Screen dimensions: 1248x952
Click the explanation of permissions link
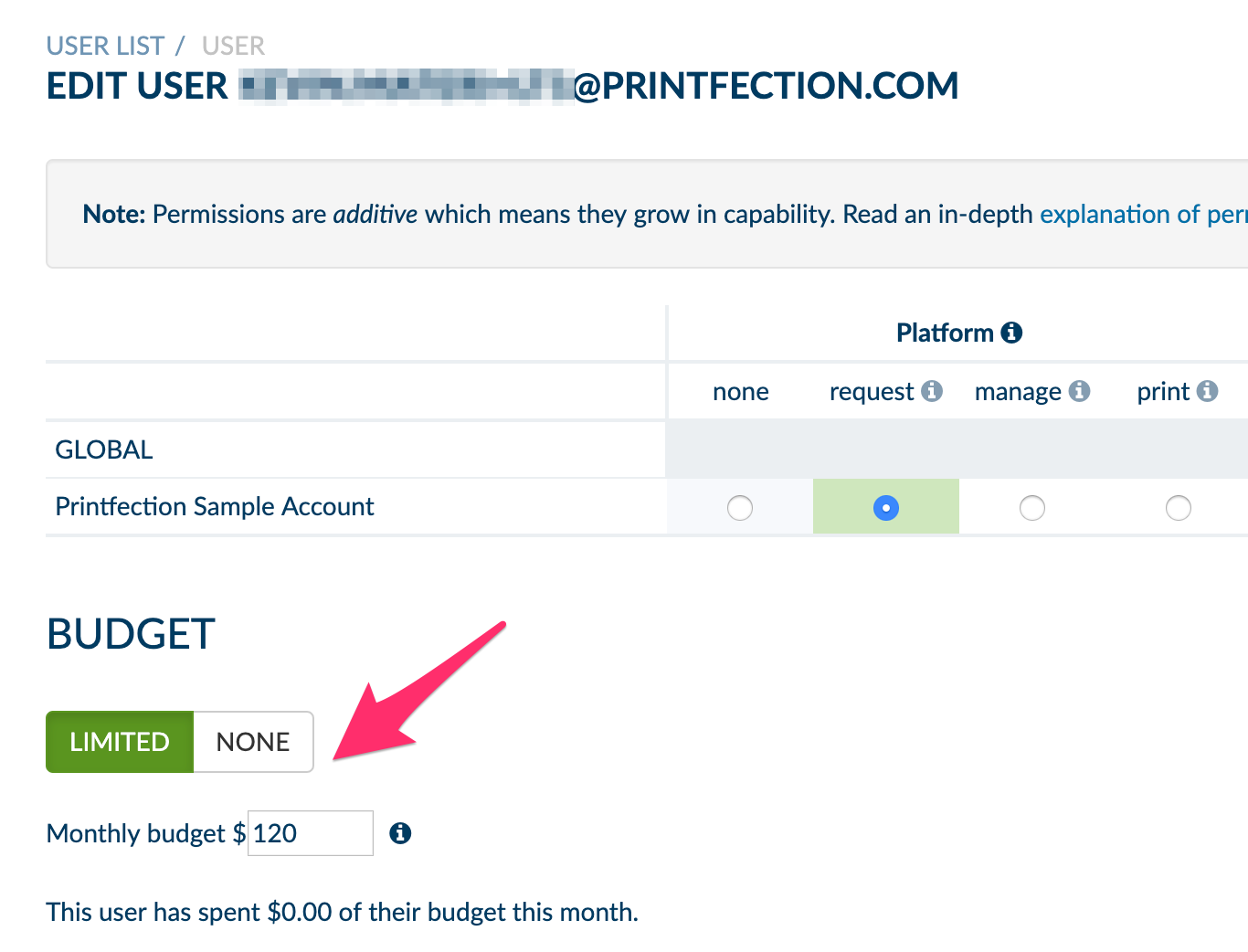click(1143, 214)
